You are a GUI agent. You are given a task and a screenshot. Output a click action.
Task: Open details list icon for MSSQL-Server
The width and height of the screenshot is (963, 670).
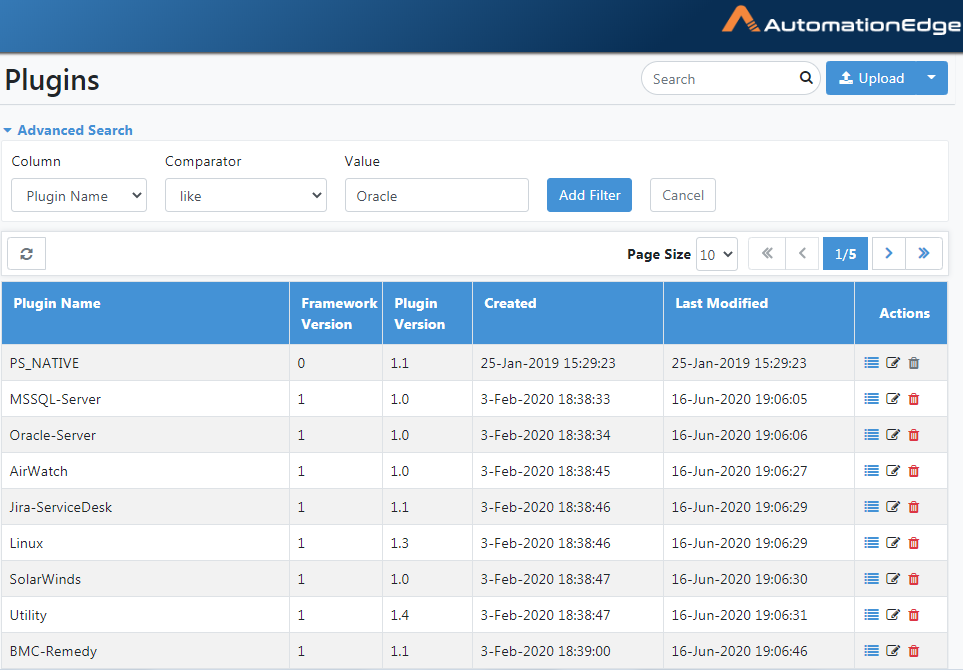click(871, 399)
